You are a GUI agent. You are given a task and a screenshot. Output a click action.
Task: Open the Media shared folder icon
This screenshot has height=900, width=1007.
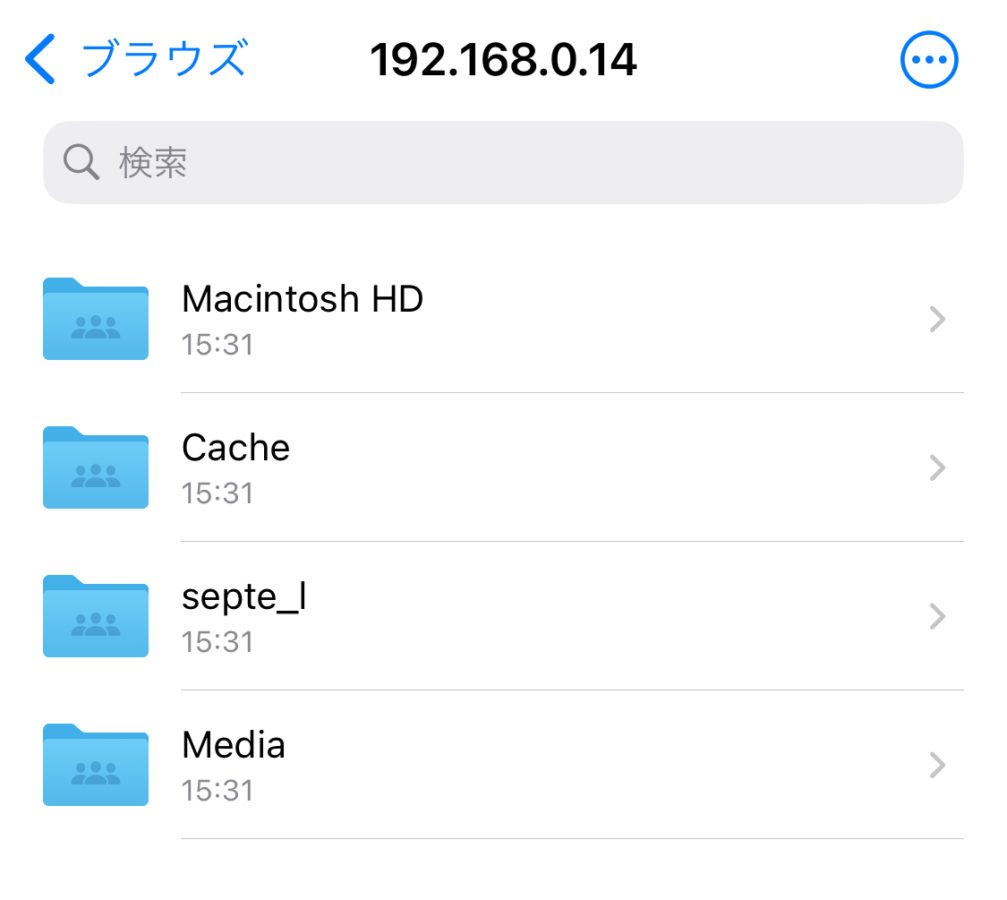pyautogui.click(x=96, y=764)
